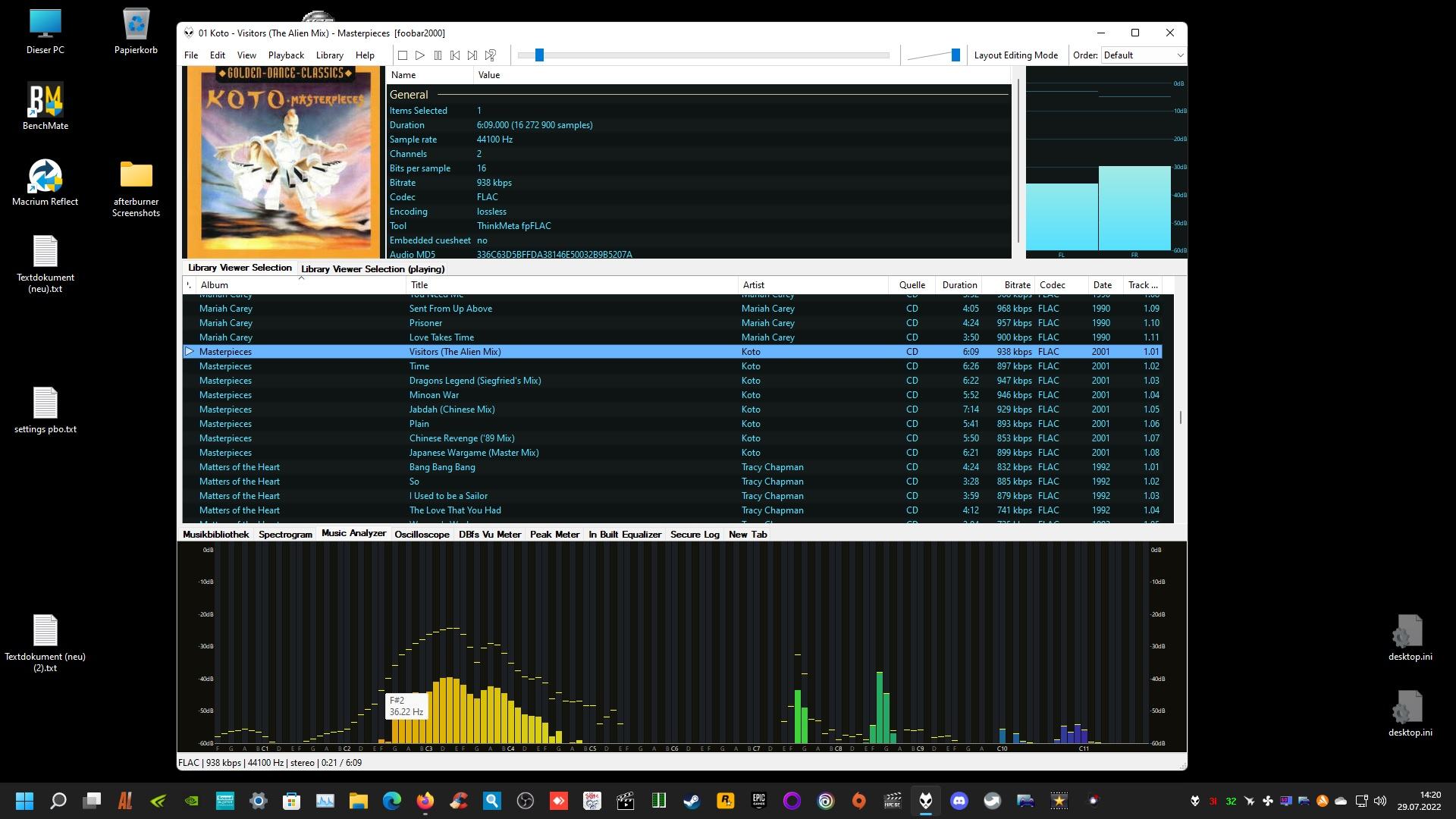Sort by the Duration column header
This screenshot has width=1456, height=819.
click(x=959, y=285)
